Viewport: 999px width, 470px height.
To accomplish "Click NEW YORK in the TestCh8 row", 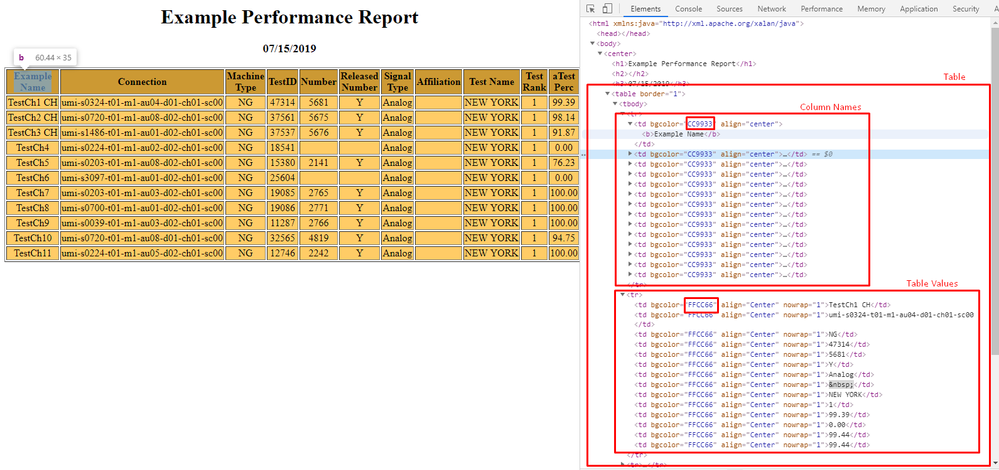I will 492,208.
